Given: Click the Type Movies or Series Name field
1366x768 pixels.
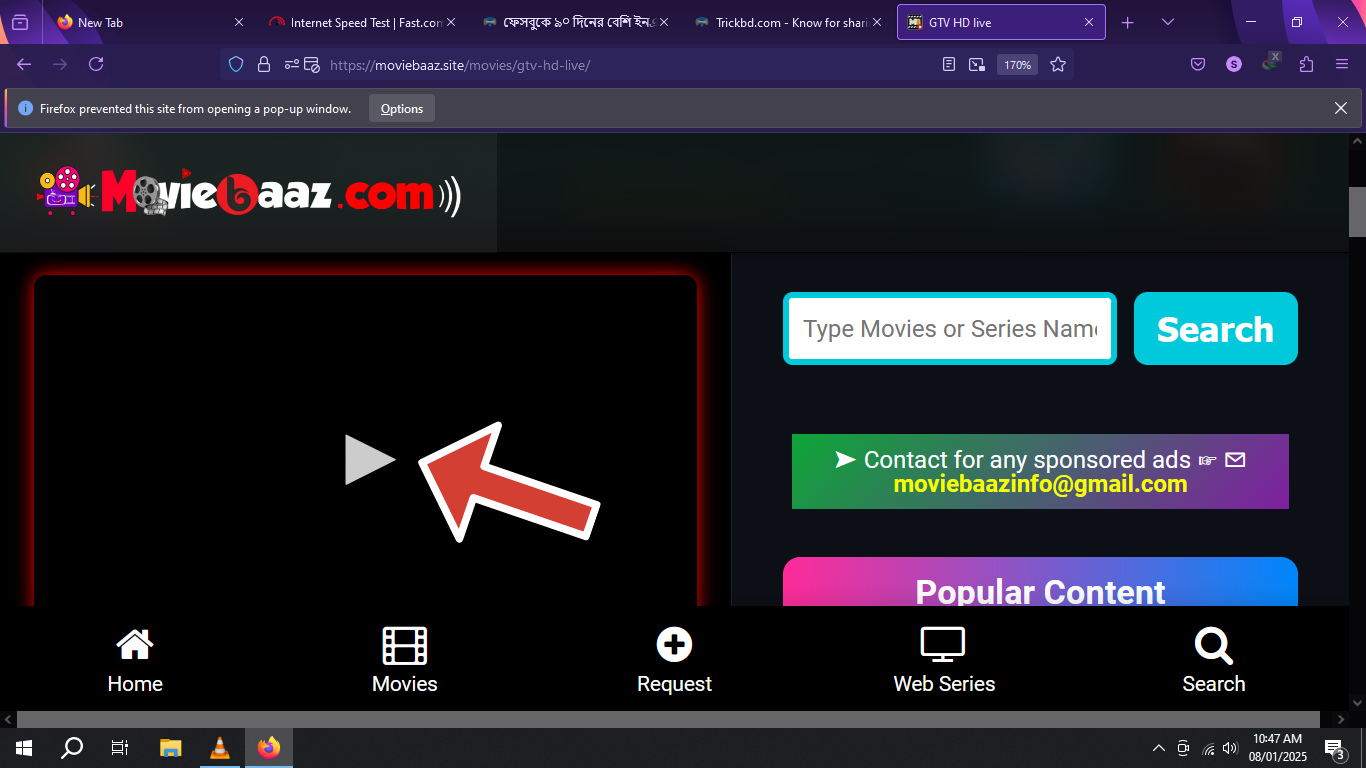Looking at the screenshot, I should pos(949,329).
